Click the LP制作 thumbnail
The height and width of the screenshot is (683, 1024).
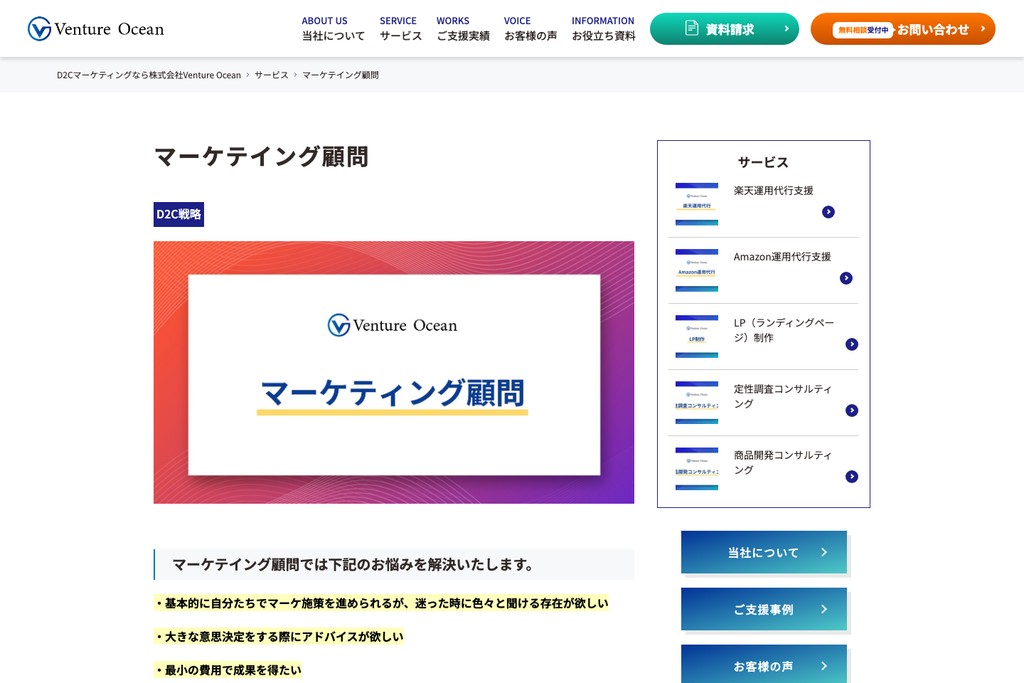pyautogui.click(x=697, y=336)
